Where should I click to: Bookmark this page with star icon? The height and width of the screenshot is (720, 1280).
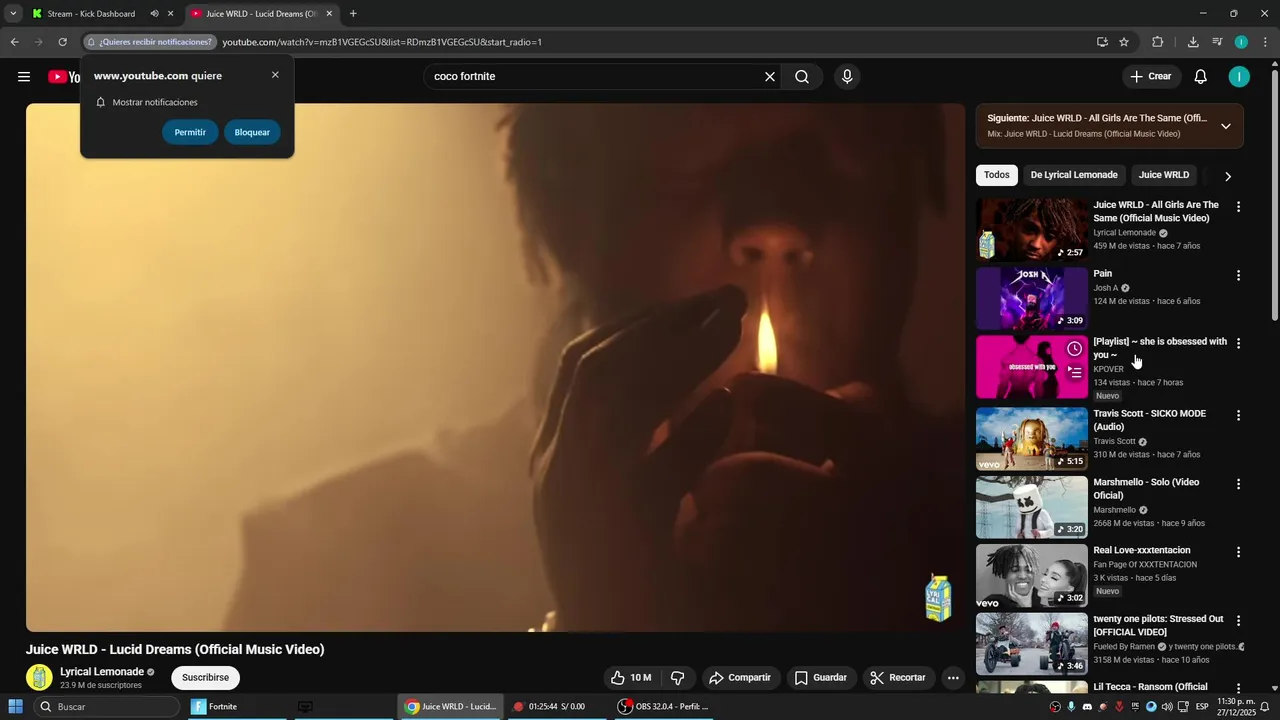coord(1124,42)
